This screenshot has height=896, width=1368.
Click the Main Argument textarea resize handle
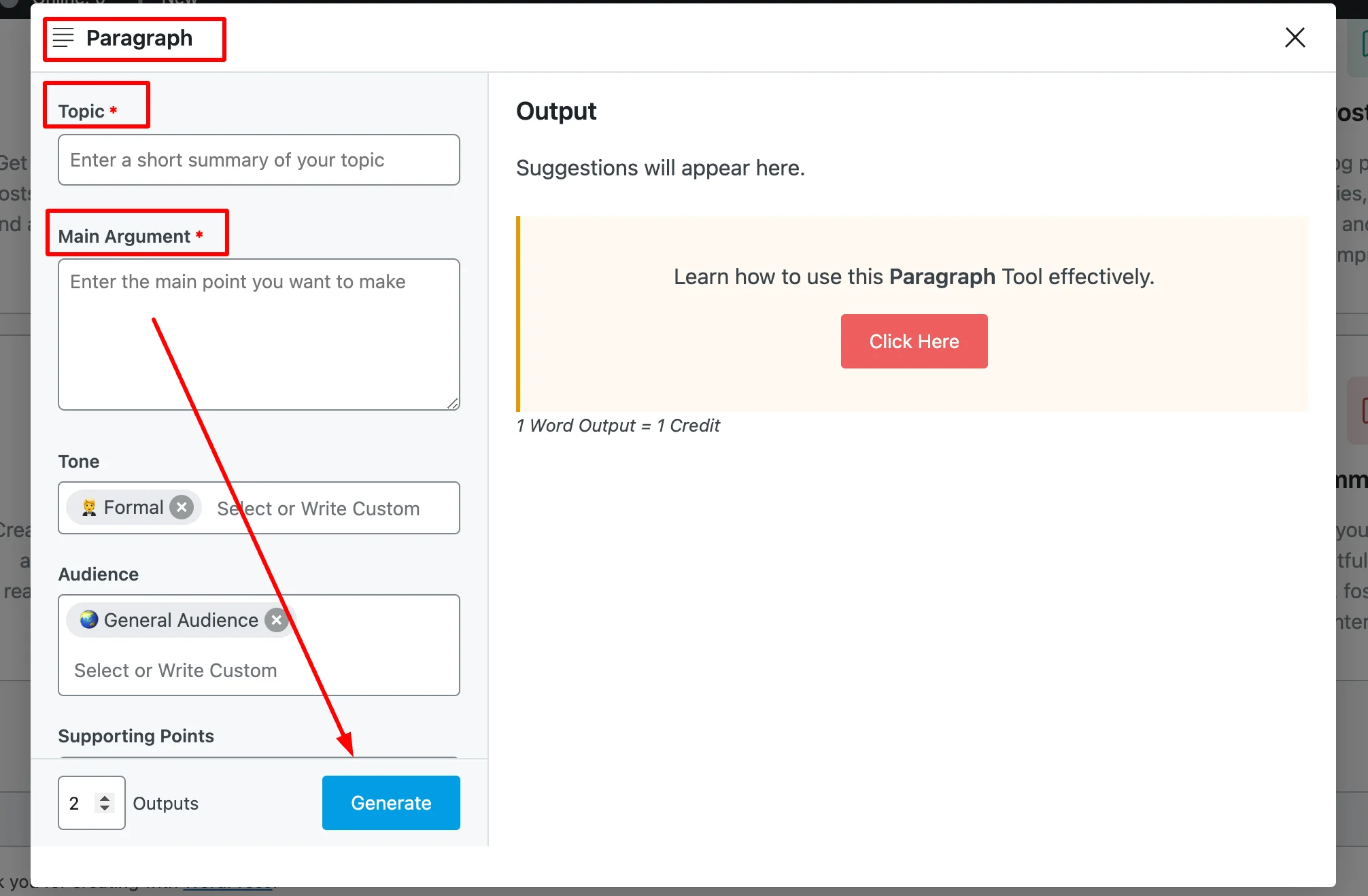[453, 403]
